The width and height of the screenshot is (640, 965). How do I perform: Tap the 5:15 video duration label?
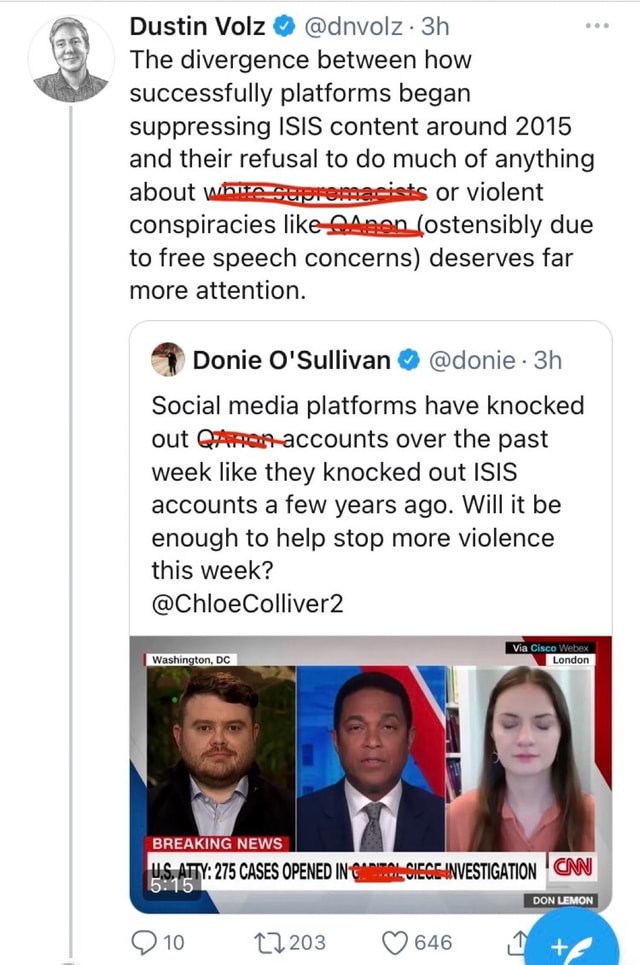172,885
